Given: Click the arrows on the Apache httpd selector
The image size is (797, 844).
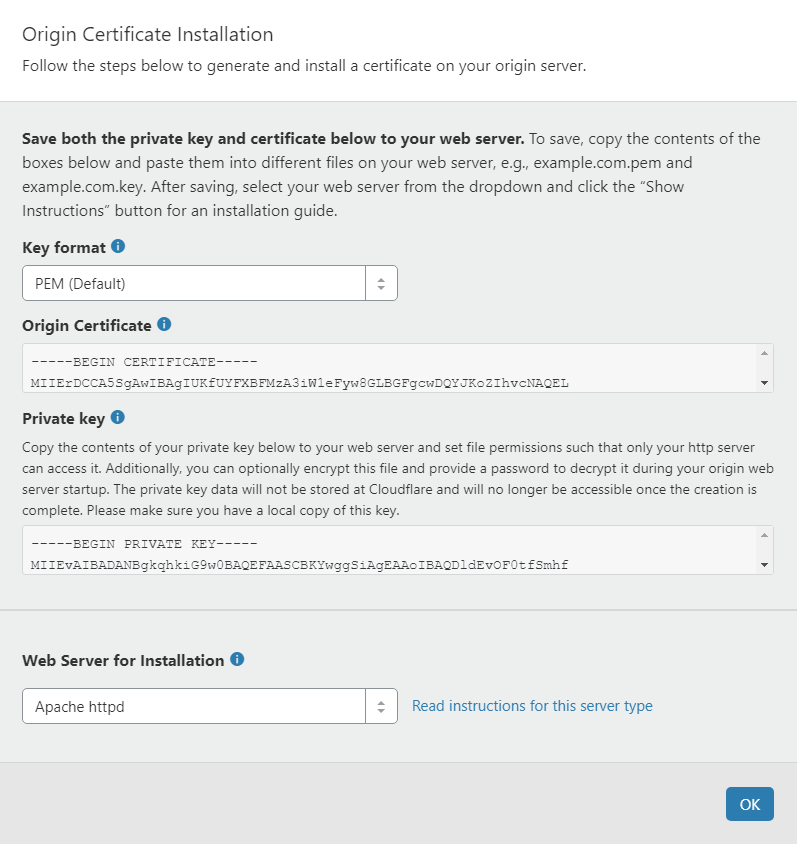Looking at the screenshot, I should pyautogui.click(x=381, y=706).
